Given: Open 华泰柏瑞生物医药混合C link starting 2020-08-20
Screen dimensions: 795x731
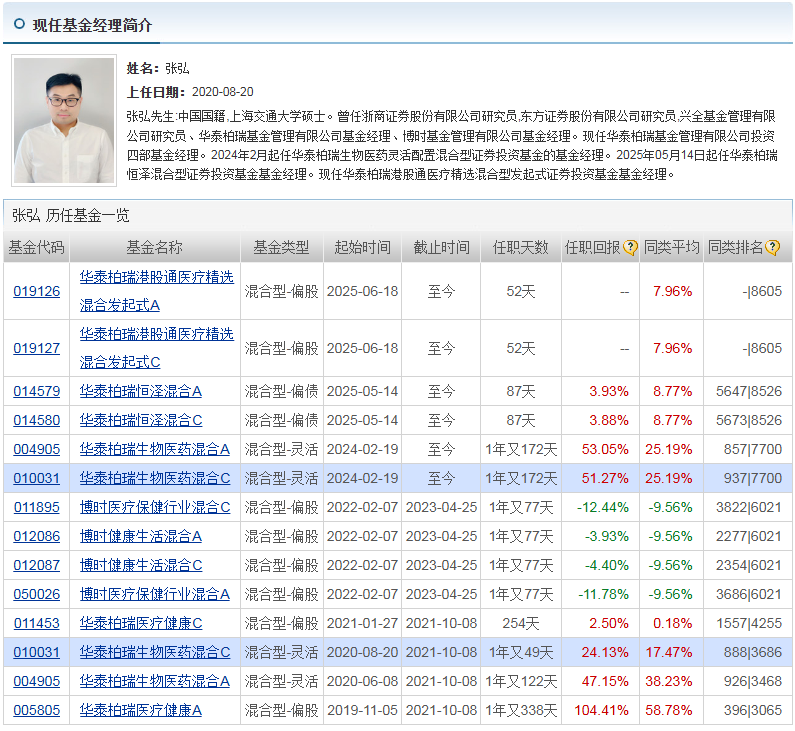Looking at the screenshot, I should tap(155, 652).
